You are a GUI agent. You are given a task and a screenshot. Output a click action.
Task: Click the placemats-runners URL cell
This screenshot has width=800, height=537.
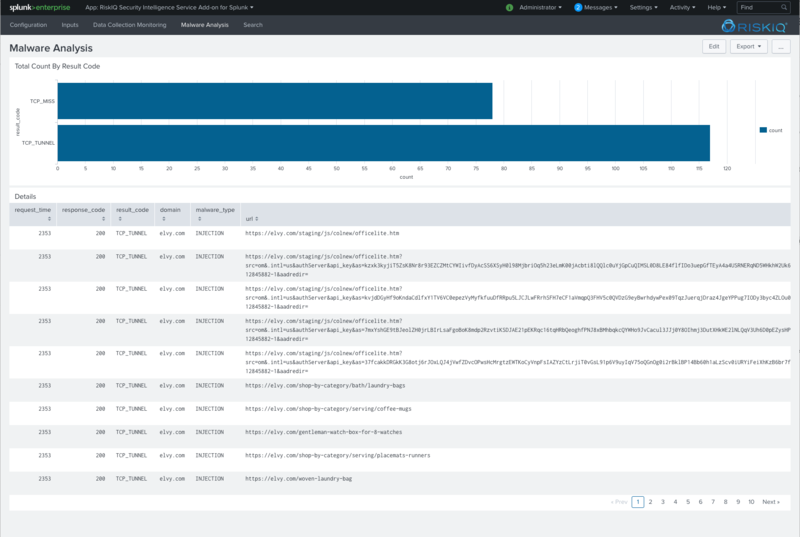tap(337, 455)
